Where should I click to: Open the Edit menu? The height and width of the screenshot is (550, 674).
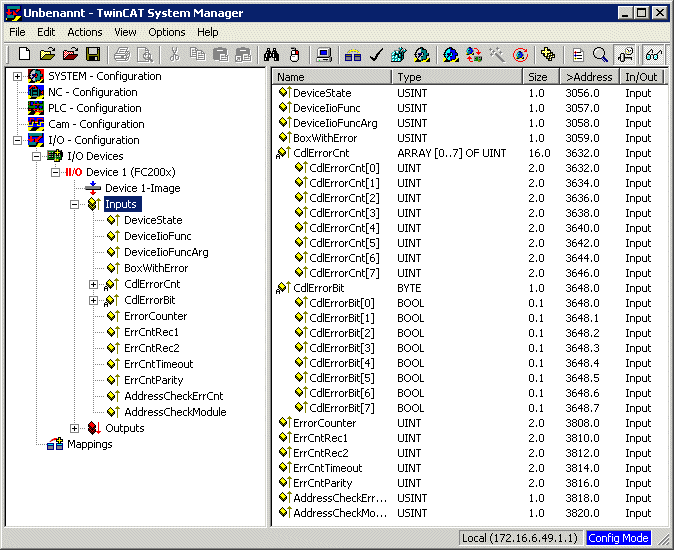tap(46, 32)
